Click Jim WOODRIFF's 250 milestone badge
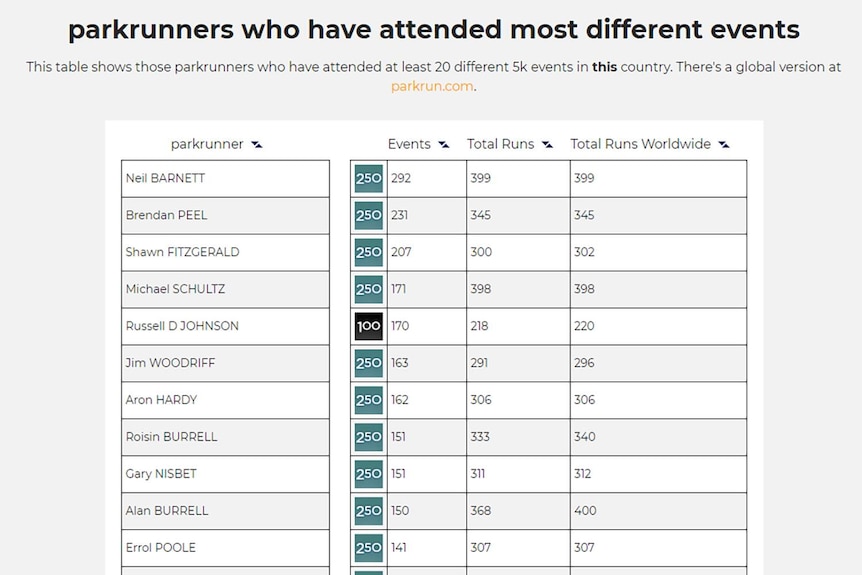 click(368, 363)
